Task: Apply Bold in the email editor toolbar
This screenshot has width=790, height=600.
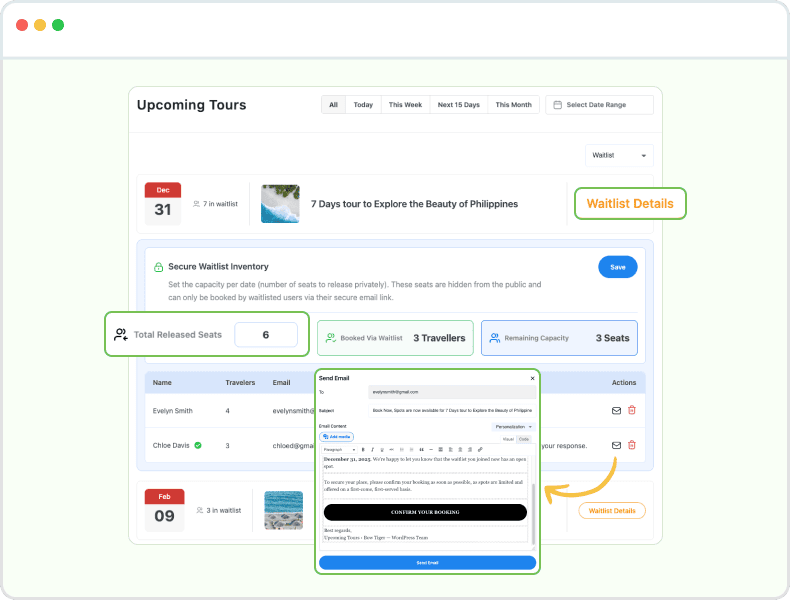Action: click(x=363, y=449)
